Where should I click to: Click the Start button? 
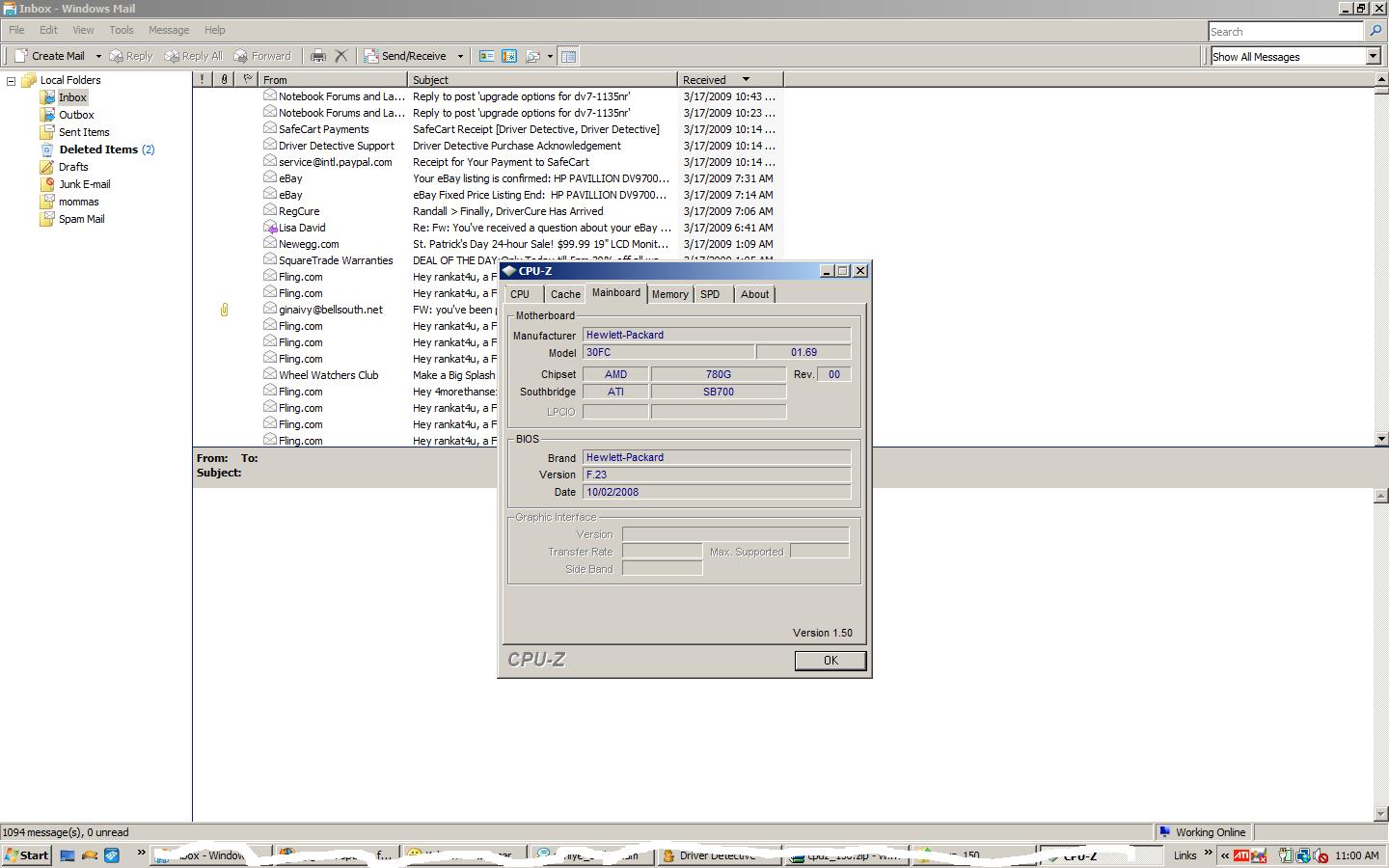(26, 855)
